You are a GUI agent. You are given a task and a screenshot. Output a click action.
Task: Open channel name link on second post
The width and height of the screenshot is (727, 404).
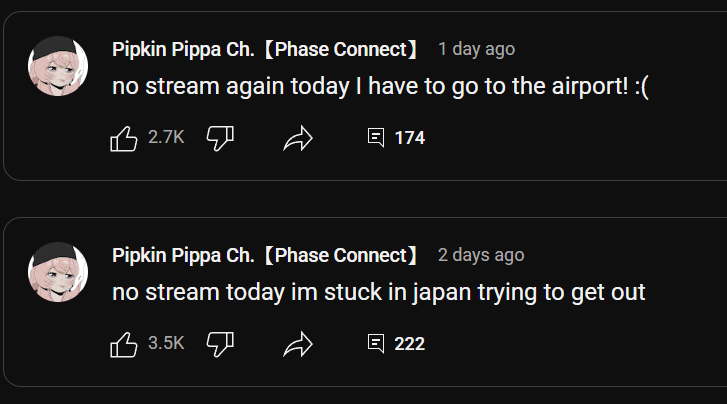(265, 255)
